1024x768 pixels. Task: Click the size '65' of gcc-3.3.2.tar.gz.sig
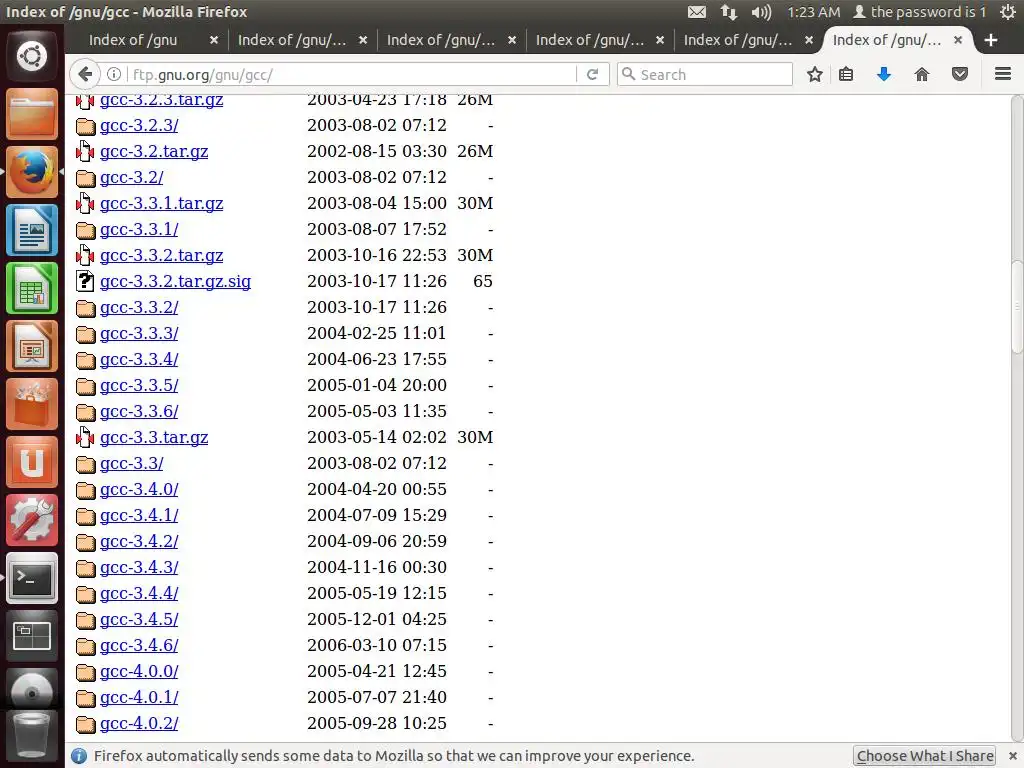tap(483, 281)
